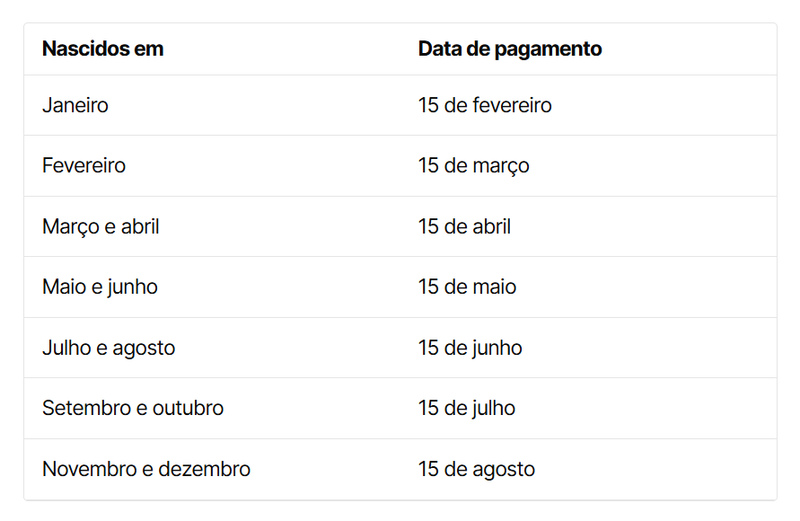
Task: Click the word "dezembro" in the last row
Action: [209, 469]
